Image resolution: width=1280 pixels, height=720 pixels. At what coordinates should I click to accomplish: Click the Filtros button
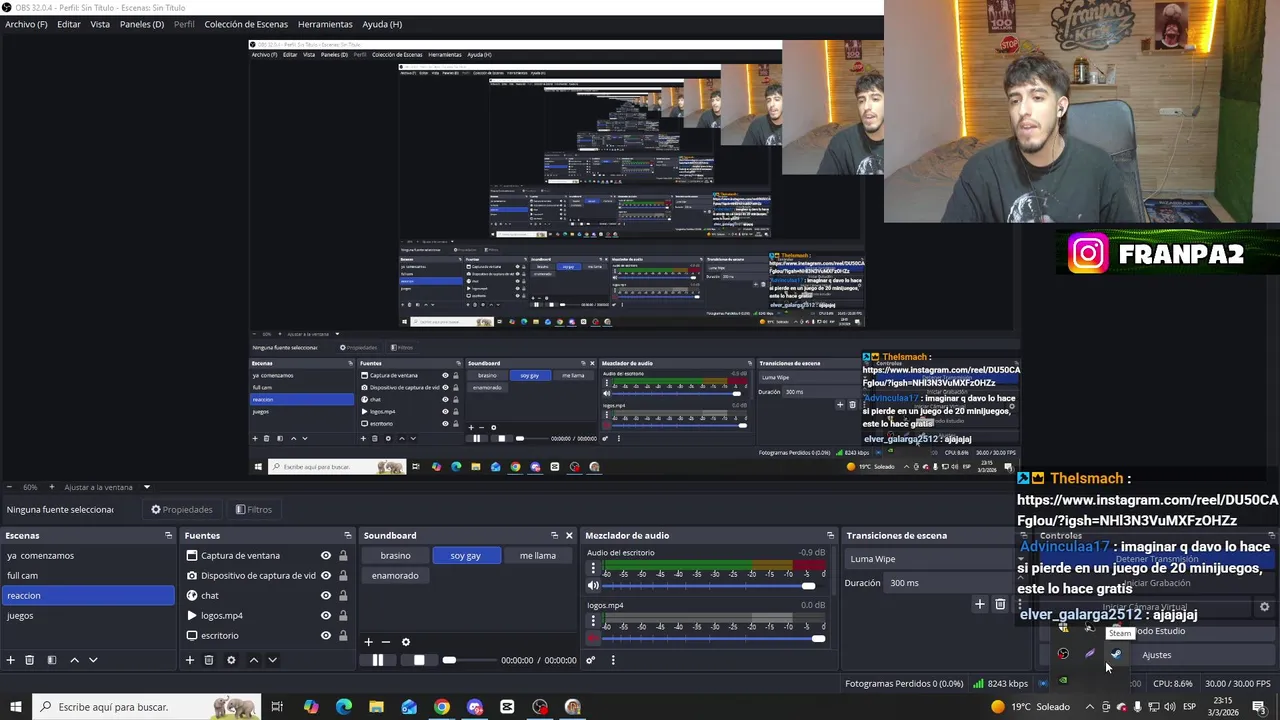point(254,510)
